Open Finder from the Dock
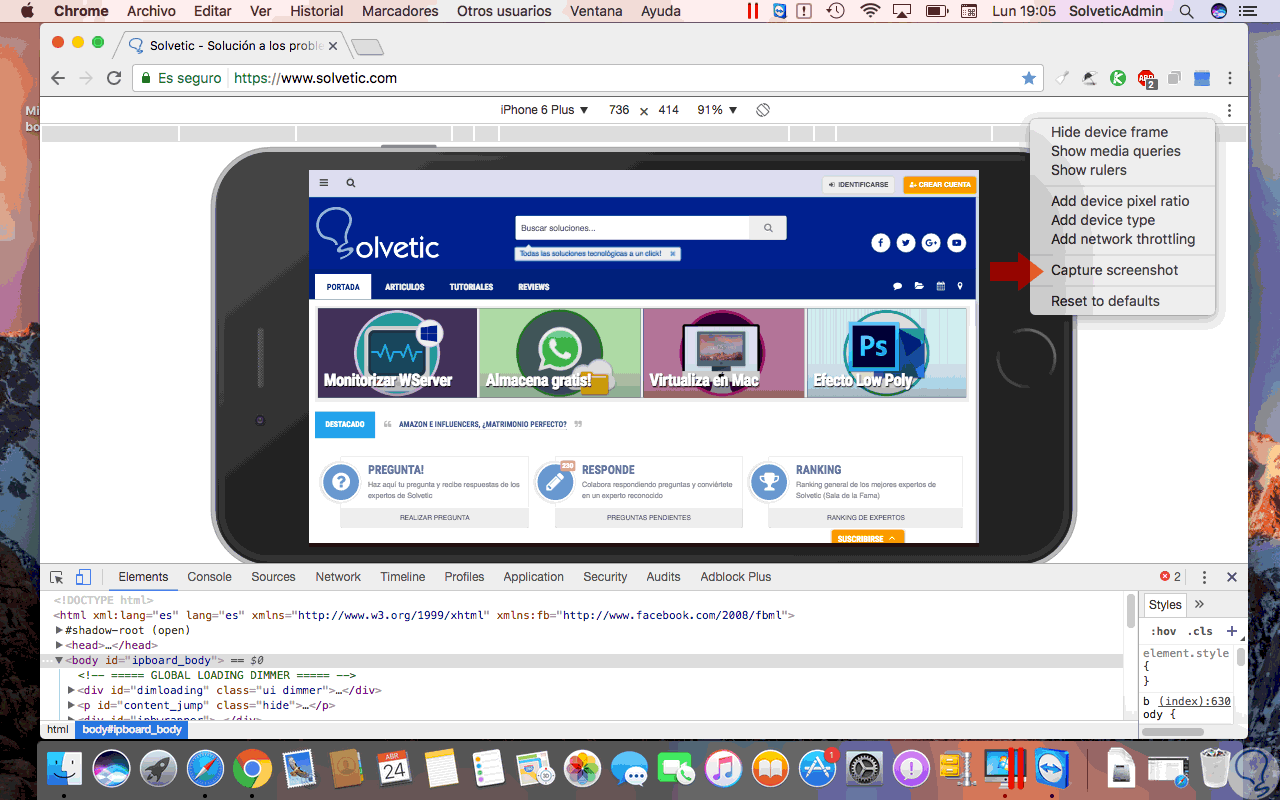Viewport: 1280px width, 800px height. point(64,769)
